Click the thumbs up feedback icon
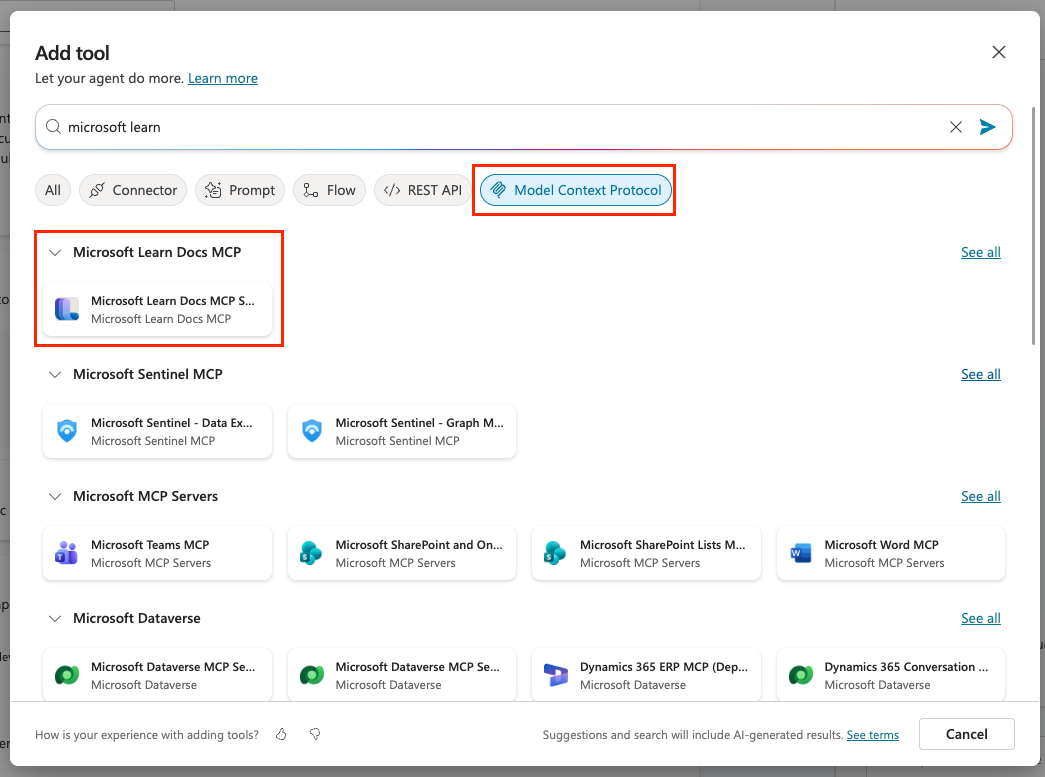Image resolution: width=1045 pixels, height=777 pixels. pyautogui.click(x=281, y=735)
